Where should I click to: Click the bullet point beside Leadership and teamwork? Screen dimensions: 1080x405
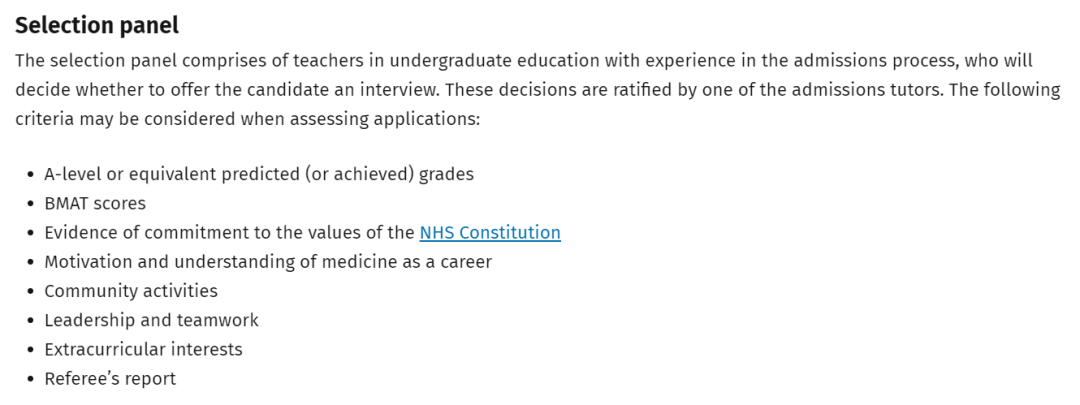(x=30, y=321)
